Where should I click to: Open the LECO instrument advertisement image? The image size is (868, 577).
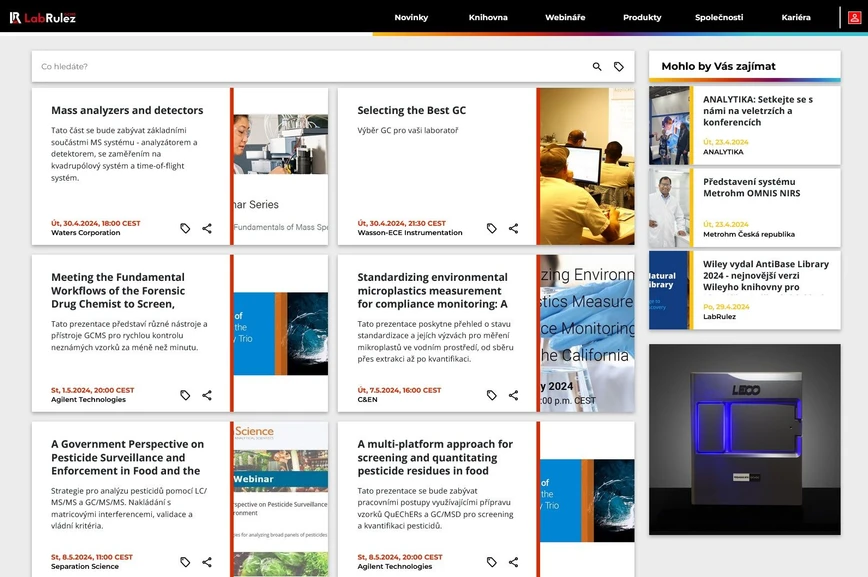point(744,440)
